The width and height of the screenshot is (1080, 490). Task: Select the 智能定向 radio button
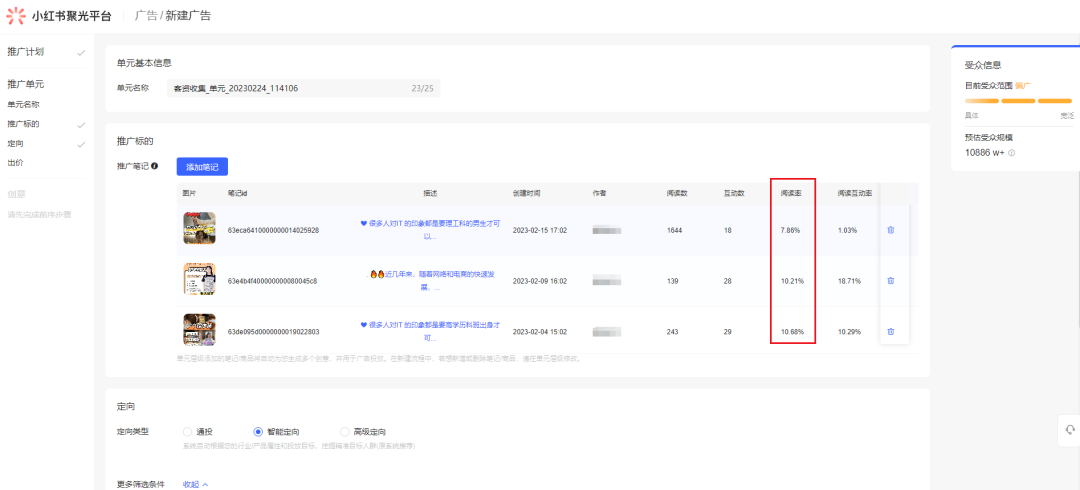[x=258, y=432]
